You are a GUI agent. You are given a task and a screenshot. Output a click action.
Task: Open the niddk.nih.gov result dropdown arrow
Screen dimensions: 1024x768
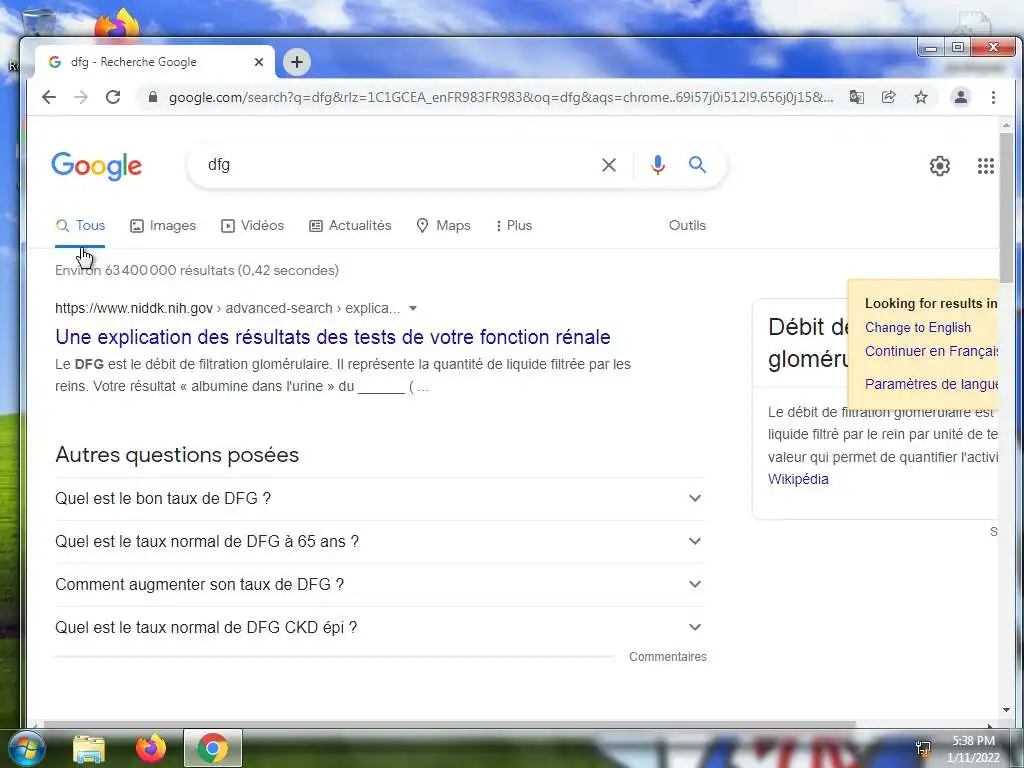(413, 308)
